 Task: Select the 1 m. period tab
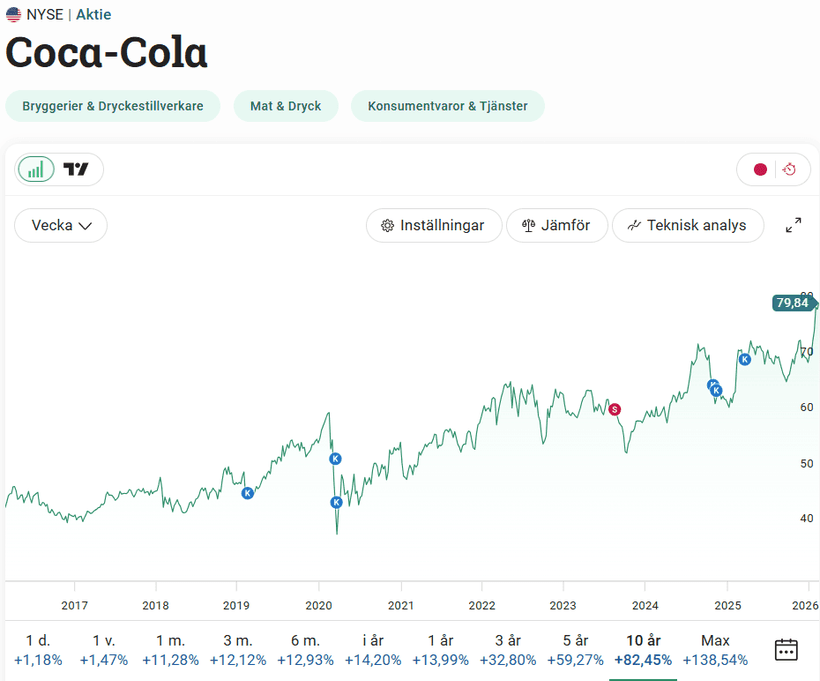pos(170,649)
